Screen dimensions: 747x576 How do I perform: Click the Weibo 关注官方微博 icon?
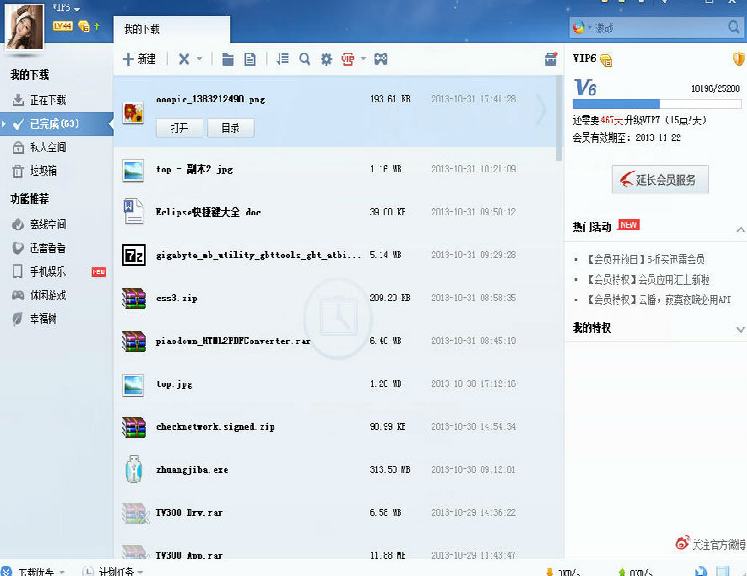pos(682,543)
